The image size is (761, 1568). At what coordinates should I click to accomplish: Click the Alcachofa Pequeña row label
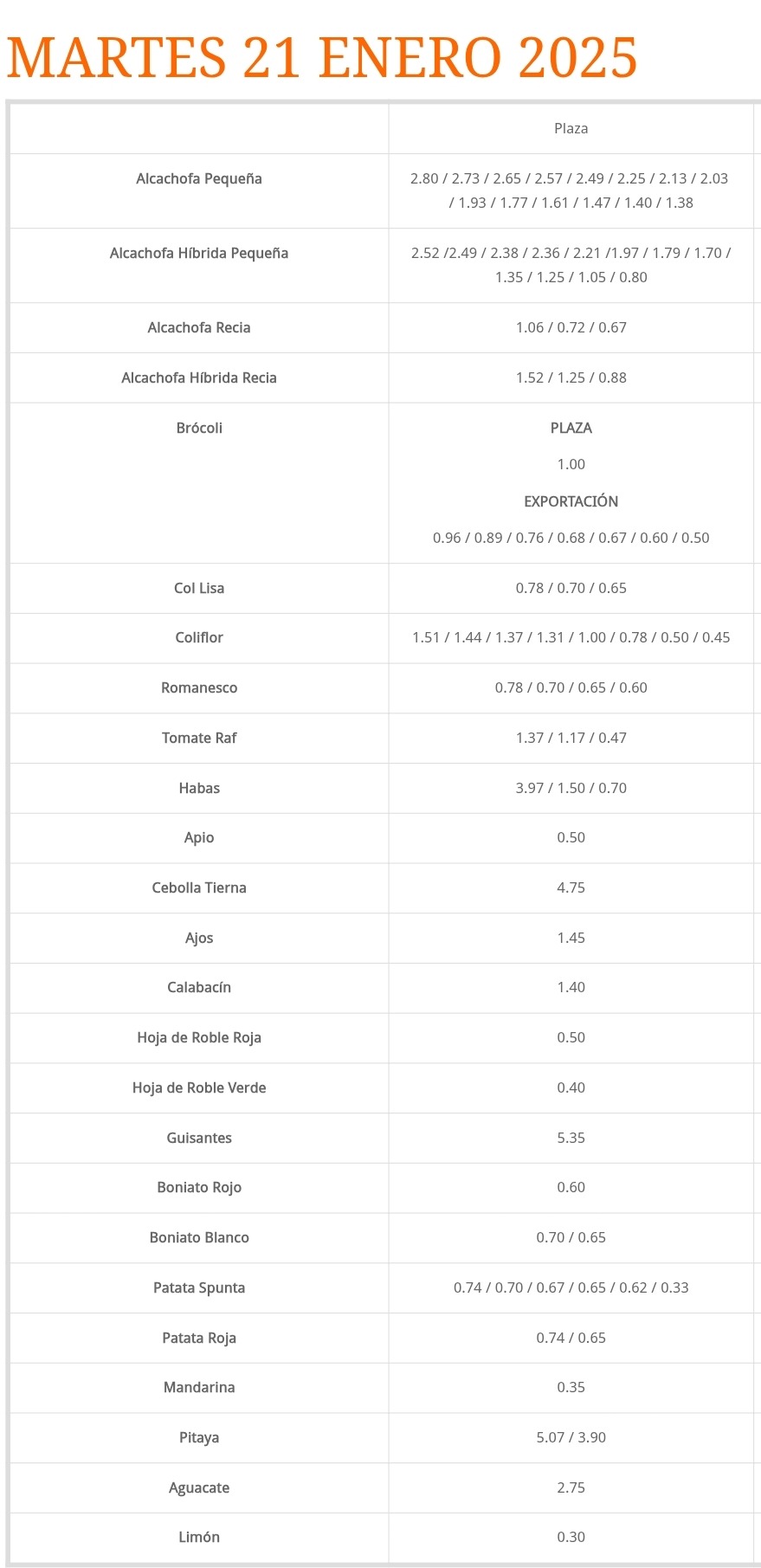[x=199, y=179]
